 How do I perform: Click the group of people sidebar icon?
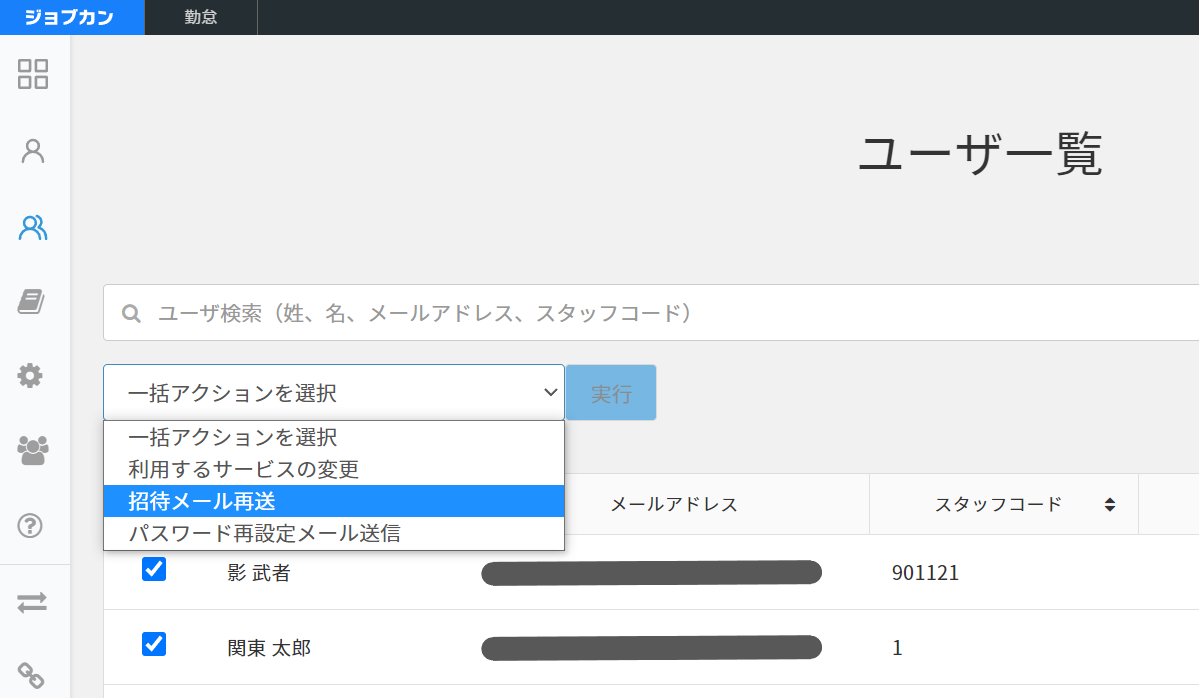[x=33, y=450]
